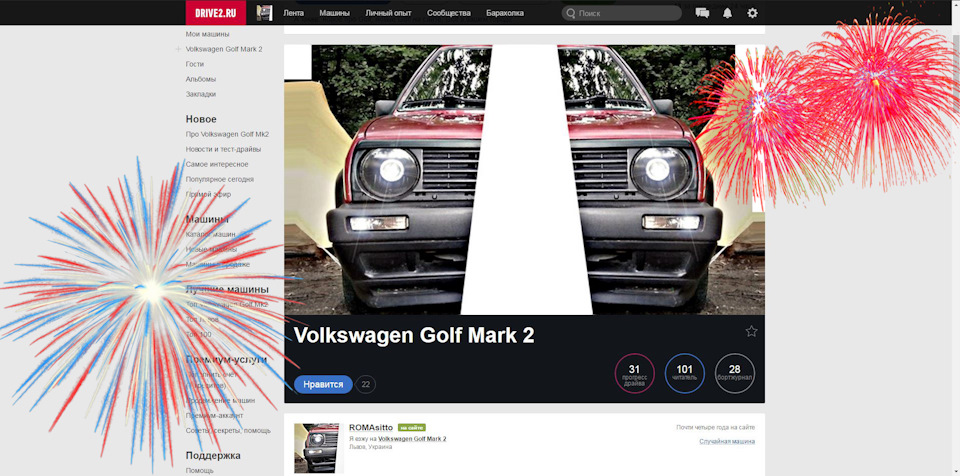Open Каталог машин
Viewport: 960px width, 476px height.
(211, 234)
